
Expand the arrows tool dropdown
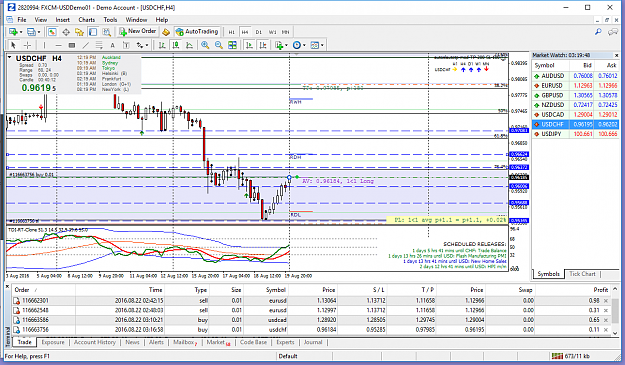[x=147, y=45]
